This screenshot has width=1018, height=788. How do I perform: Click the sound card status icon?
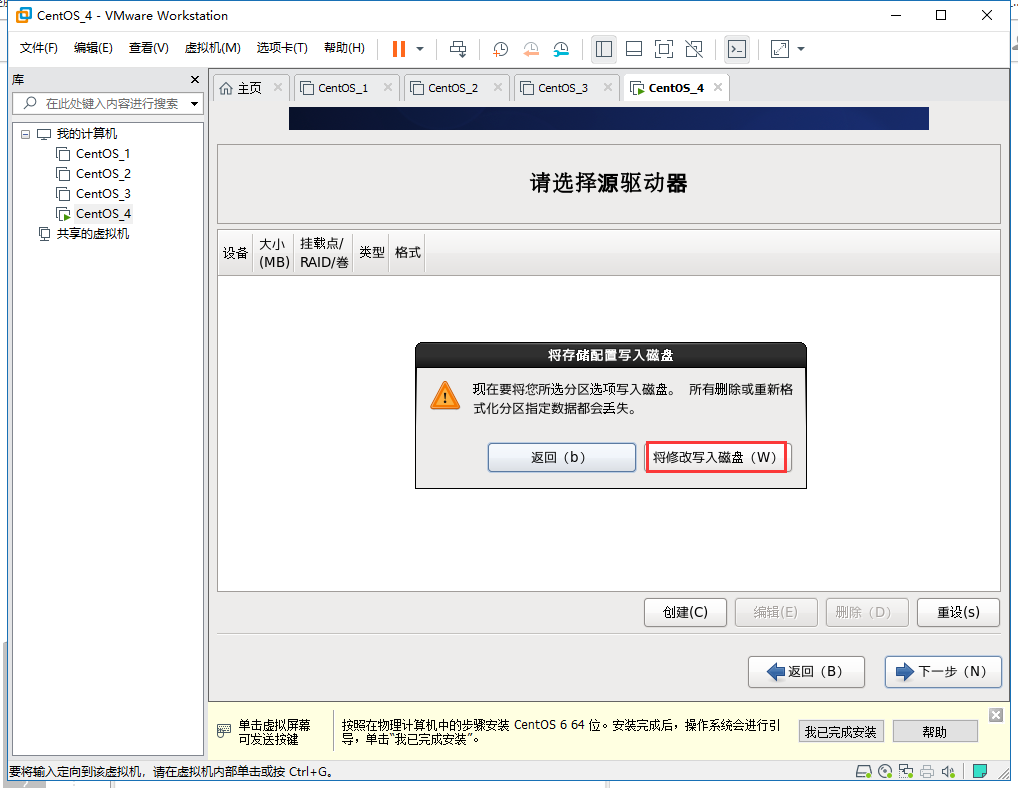click(x=948, y=771)
